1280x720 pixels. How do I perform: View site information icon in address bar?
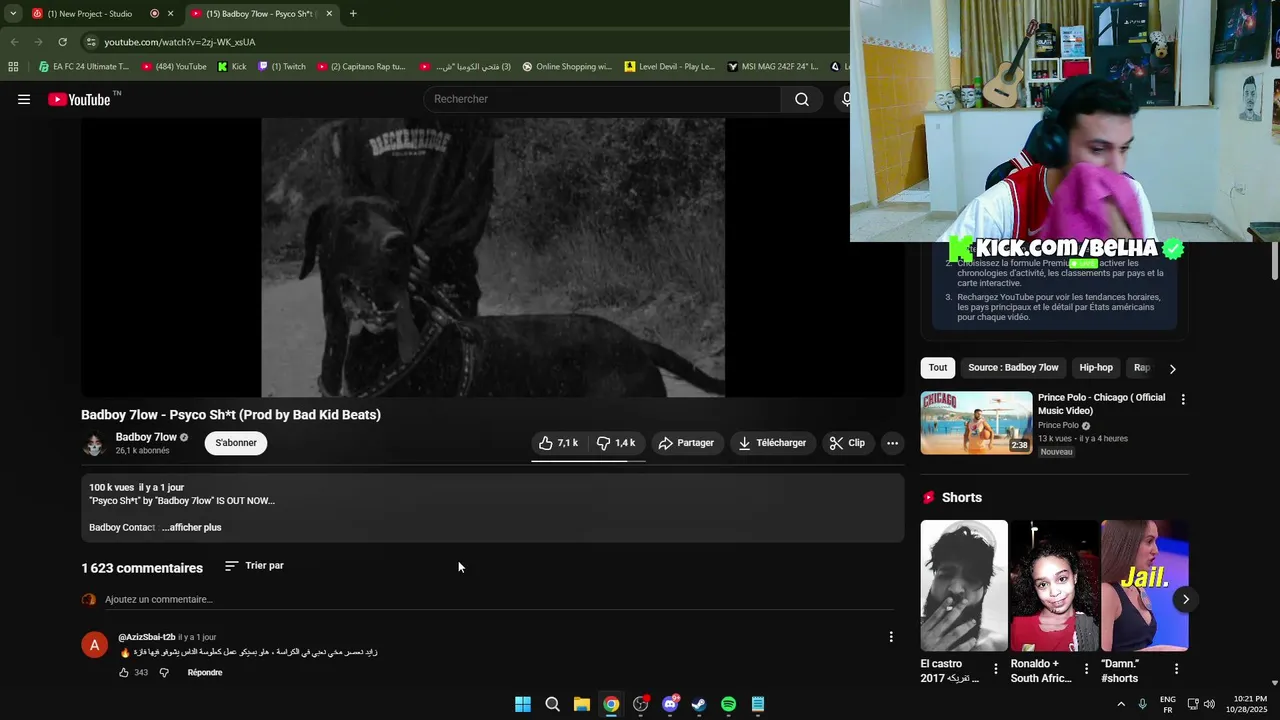tap(91, 42)
